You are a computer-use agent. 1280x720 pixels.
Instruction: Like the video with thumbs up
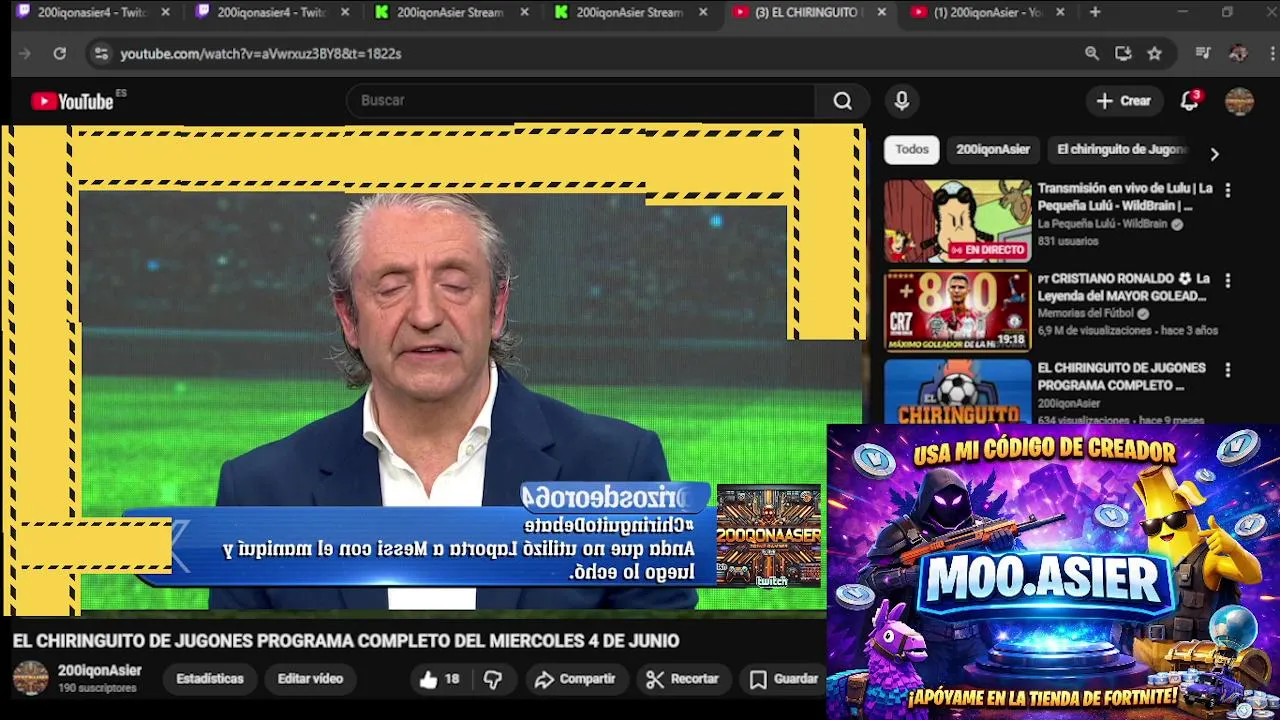[x=439, y=679]
